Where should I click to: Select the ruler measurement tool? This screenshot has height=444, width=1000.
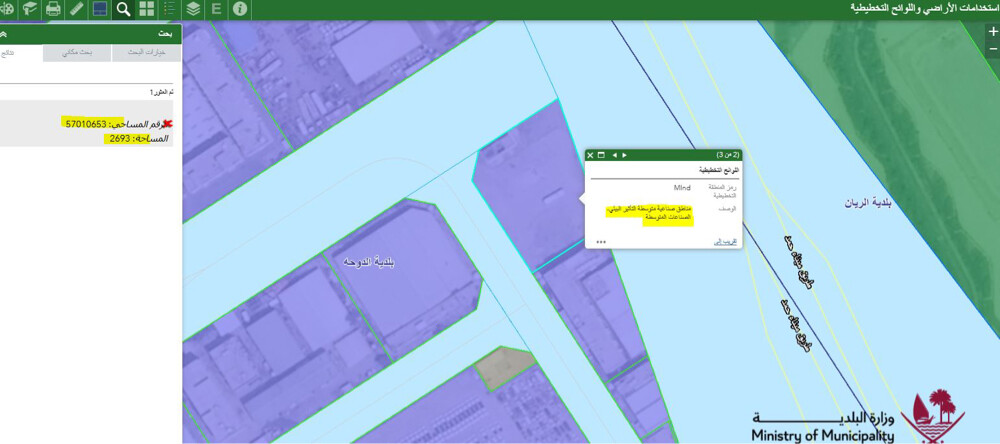pyautogui.click(x=76, y=9)
